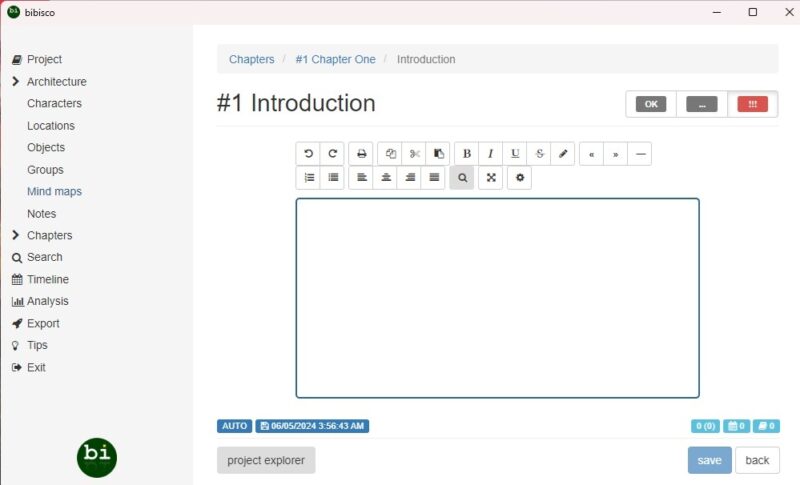Click the AUTO autosave badge

coord(234,426)
